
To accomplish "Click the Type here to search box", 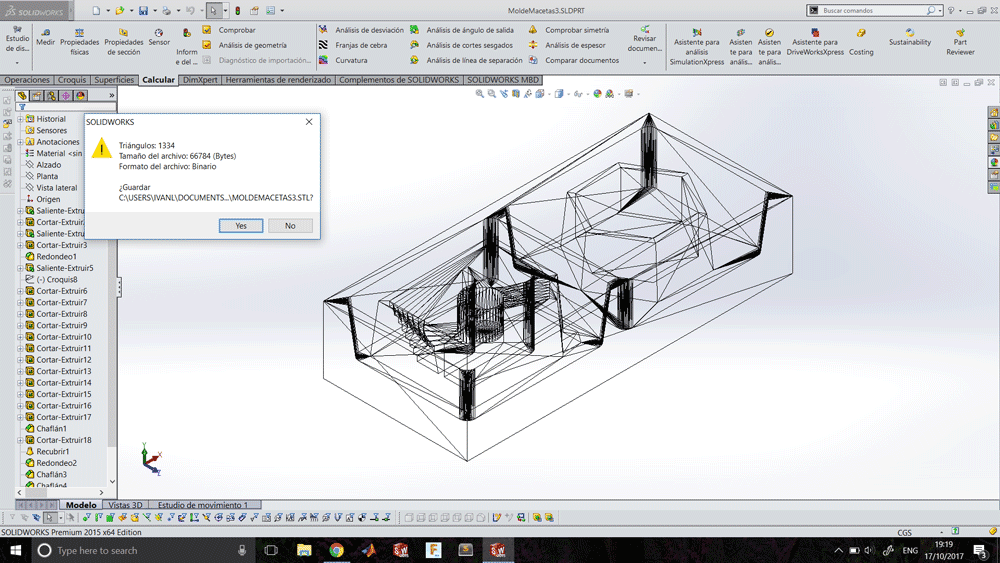I will 143,550.
